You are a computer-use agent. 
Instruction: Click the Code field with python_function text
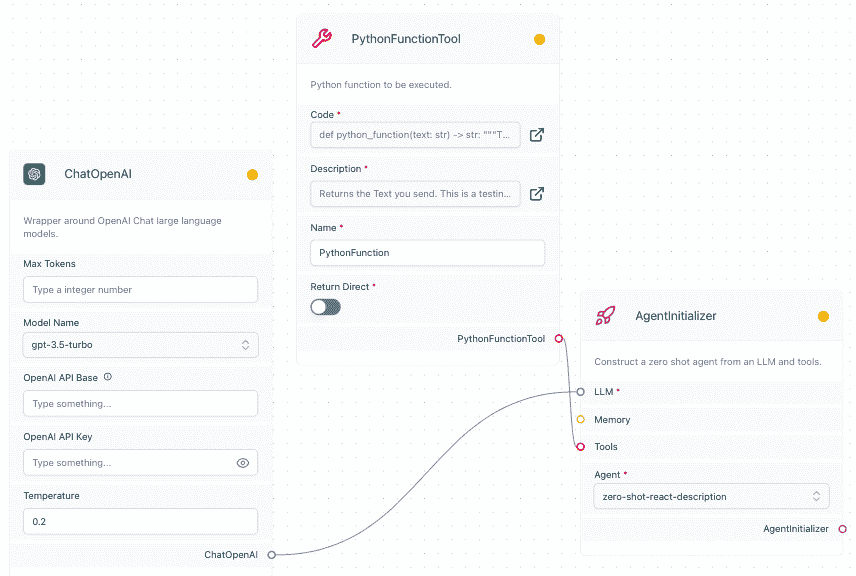click(415, 135)
